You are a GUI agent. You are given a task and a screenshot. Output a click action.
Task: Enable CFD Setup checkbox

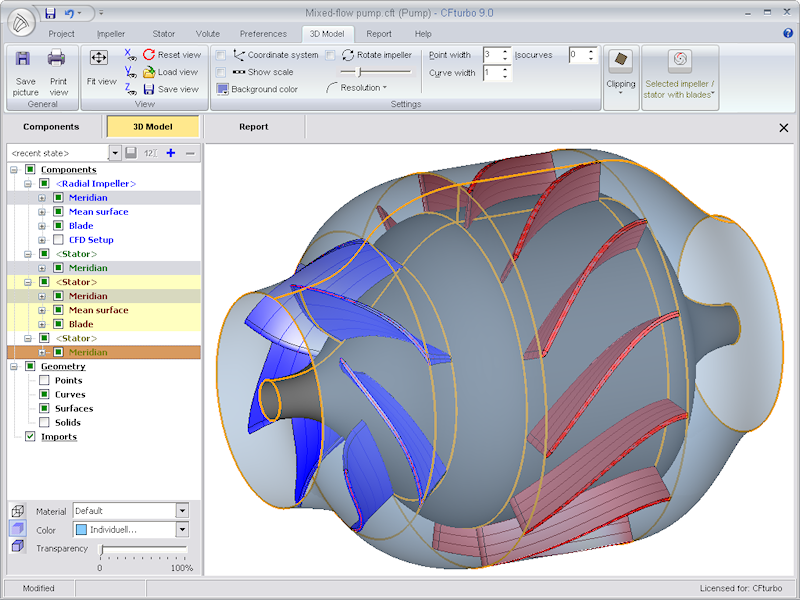(58, 239)
